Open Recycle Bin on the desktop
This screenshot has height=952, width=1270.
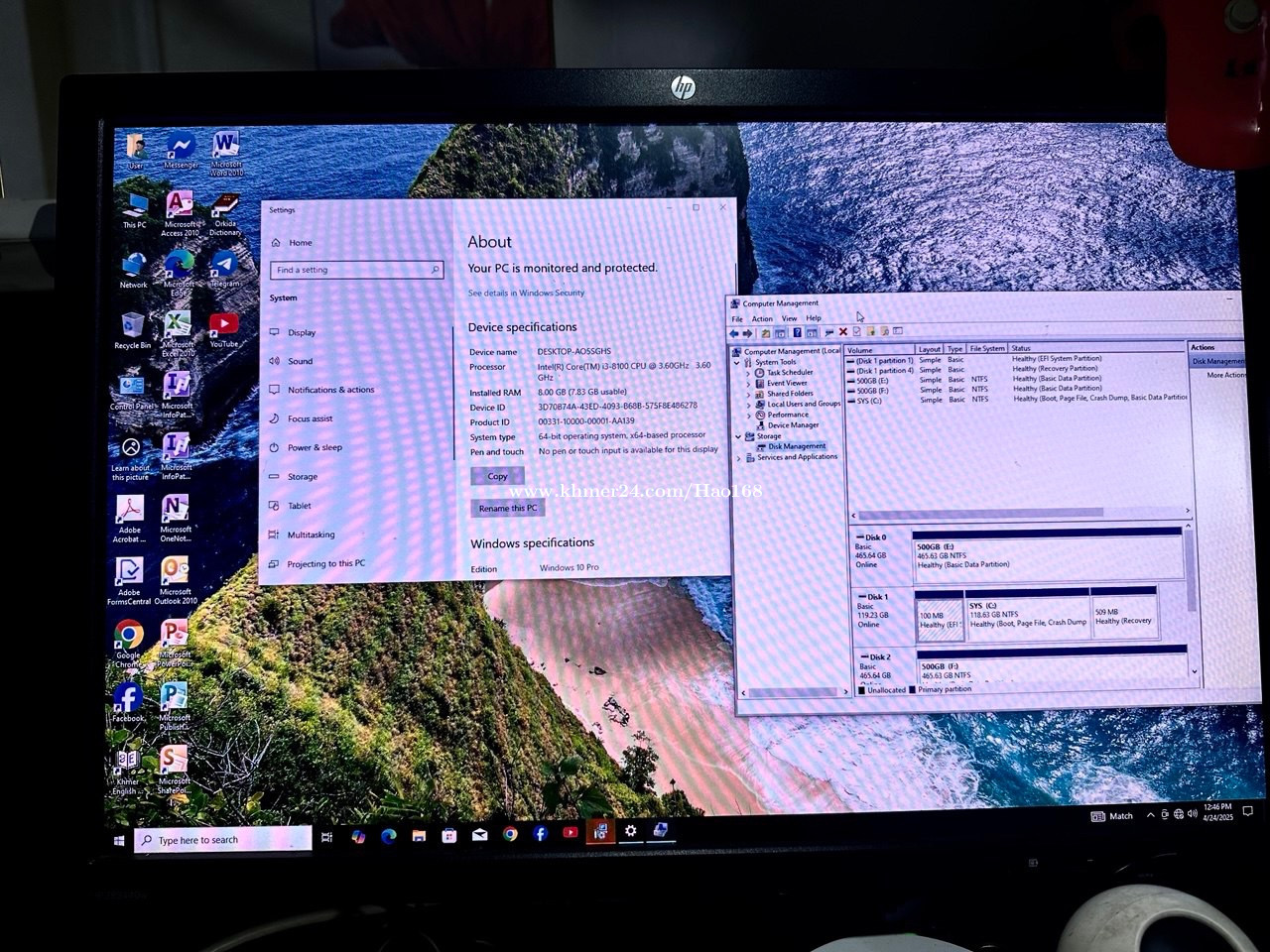click(x=132, y=329)
